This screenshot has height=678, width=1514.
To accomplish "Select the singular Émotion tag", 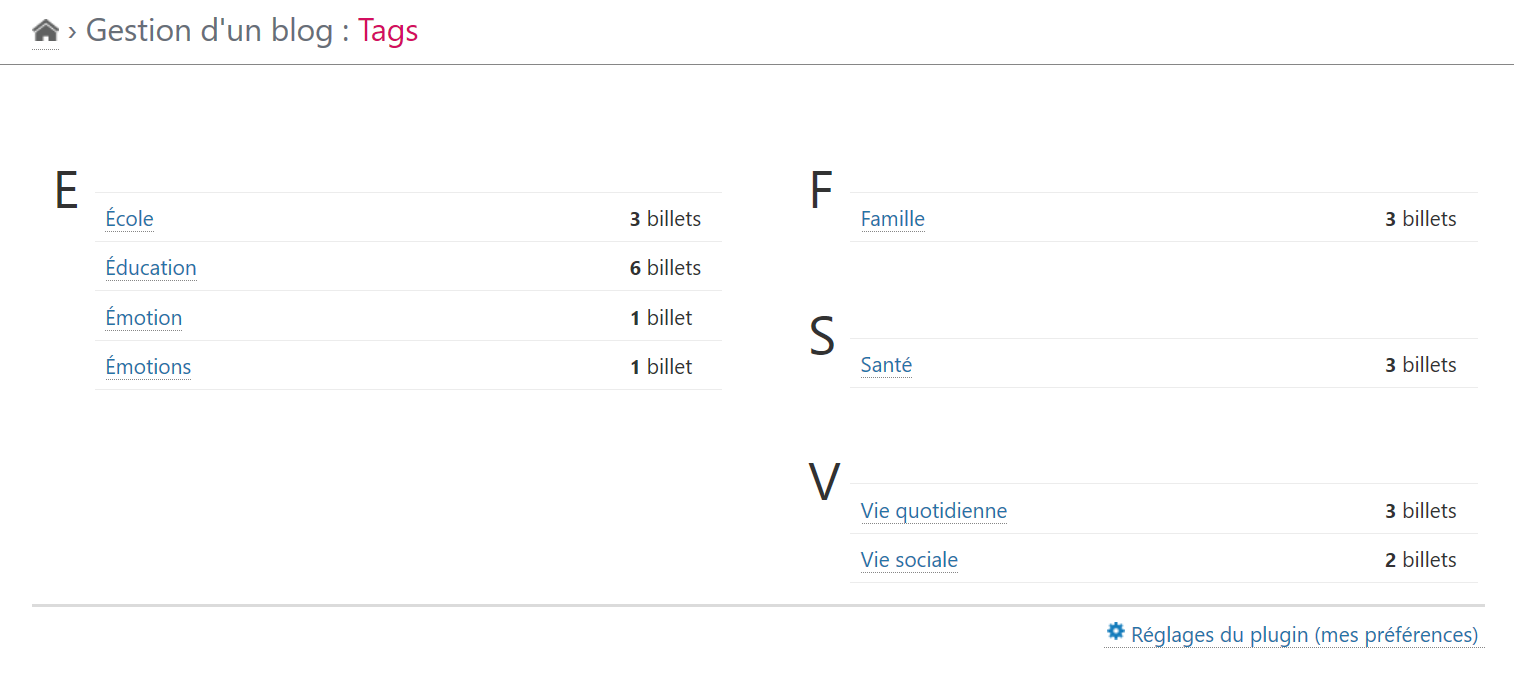I will click(144, 318).
